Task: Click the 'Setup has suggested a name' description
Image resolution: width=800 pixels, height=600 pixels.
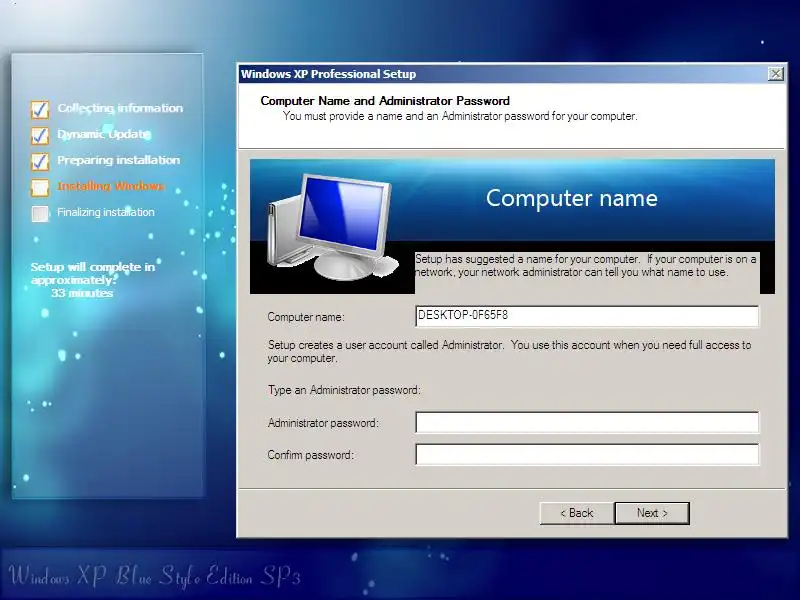Action: click(x=585, y=265)
